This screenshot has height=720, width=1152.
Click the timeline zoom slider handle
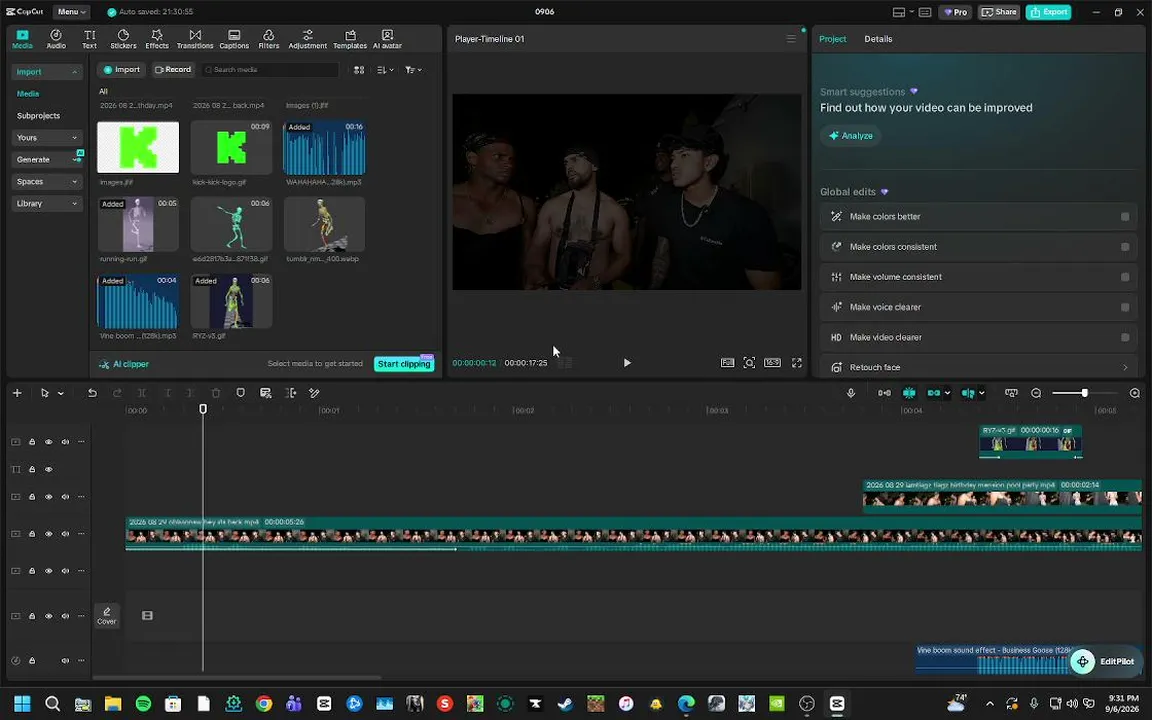click(1084, 393)
